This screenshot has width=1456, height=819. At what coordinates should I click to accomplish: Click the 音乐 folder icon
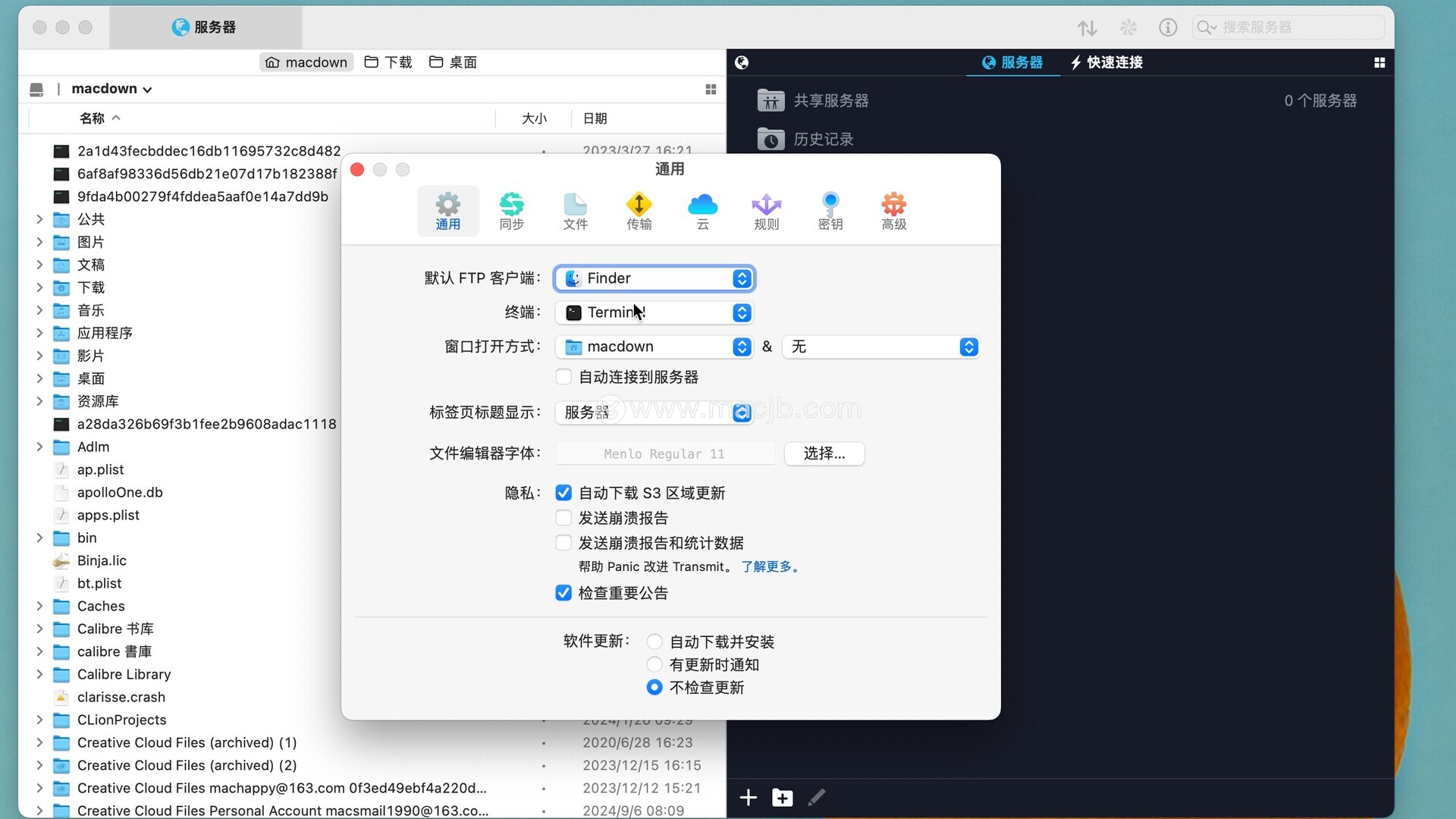point(61,311)
